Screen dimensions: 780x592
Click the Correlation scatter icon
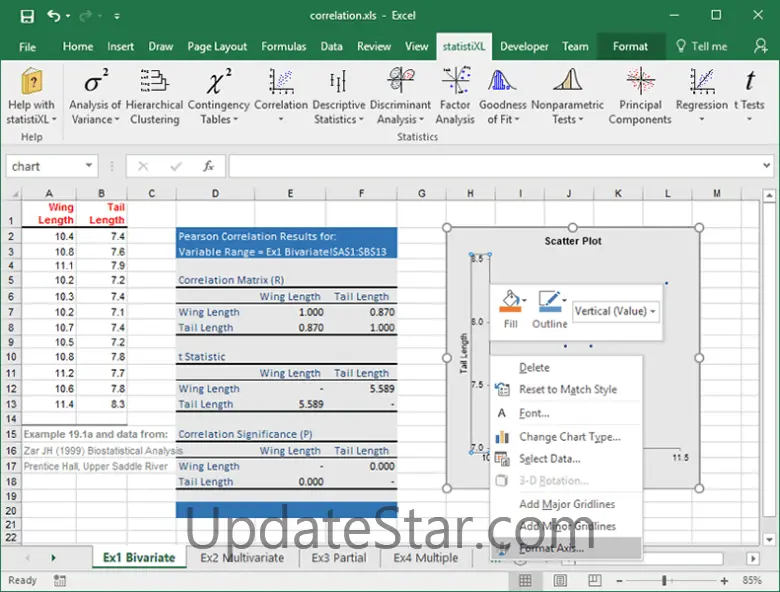(x=281, y=81)
